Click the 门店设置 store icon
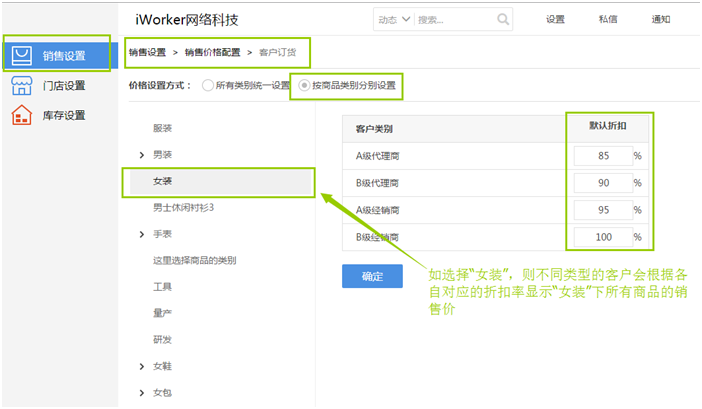The height and width of the screenshot is (409, 702). tap(21, 85)
